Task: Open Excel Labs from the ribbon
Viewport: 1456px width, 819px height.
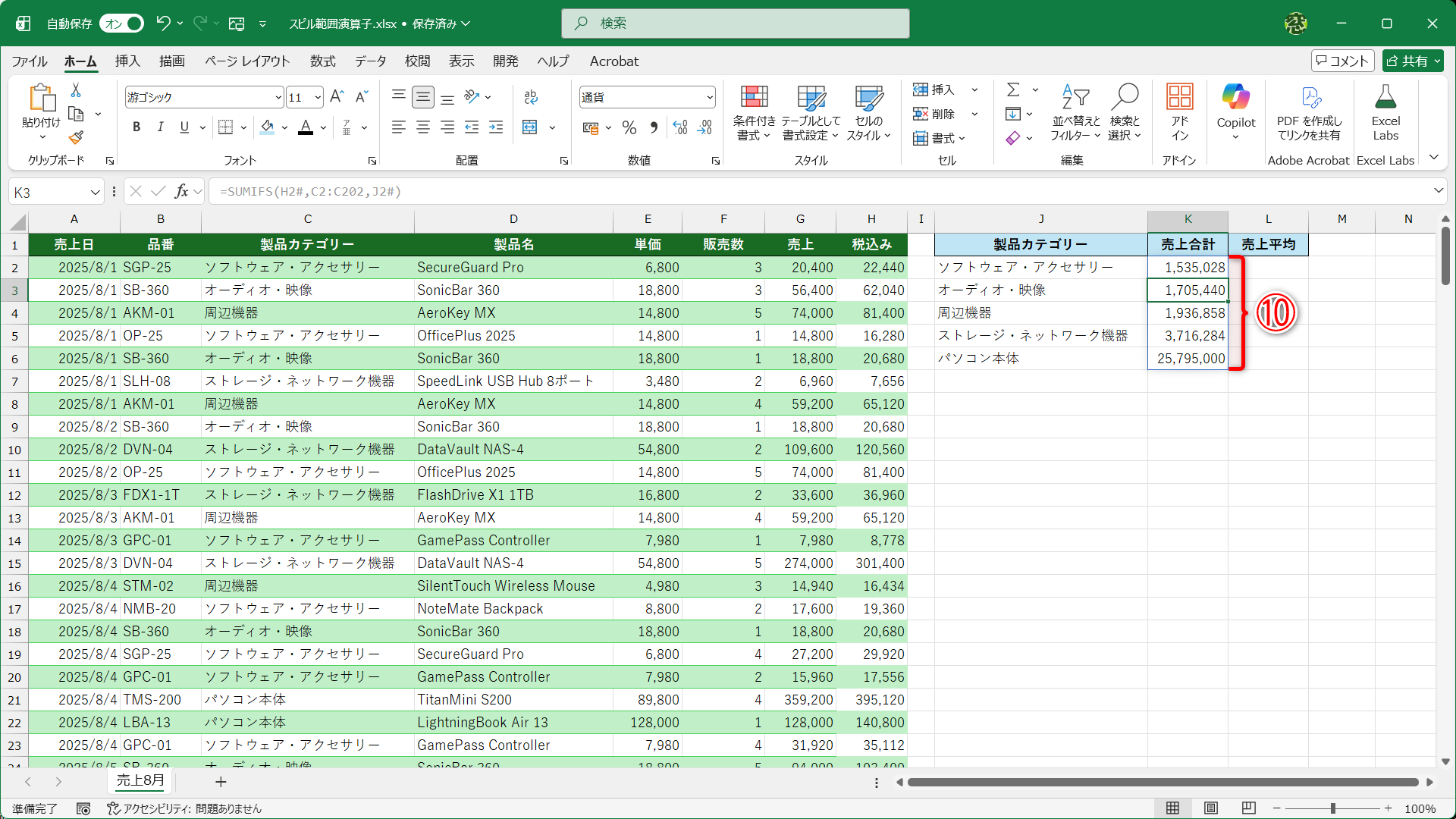Action: pyautogui.click(x=1385, y=112)
